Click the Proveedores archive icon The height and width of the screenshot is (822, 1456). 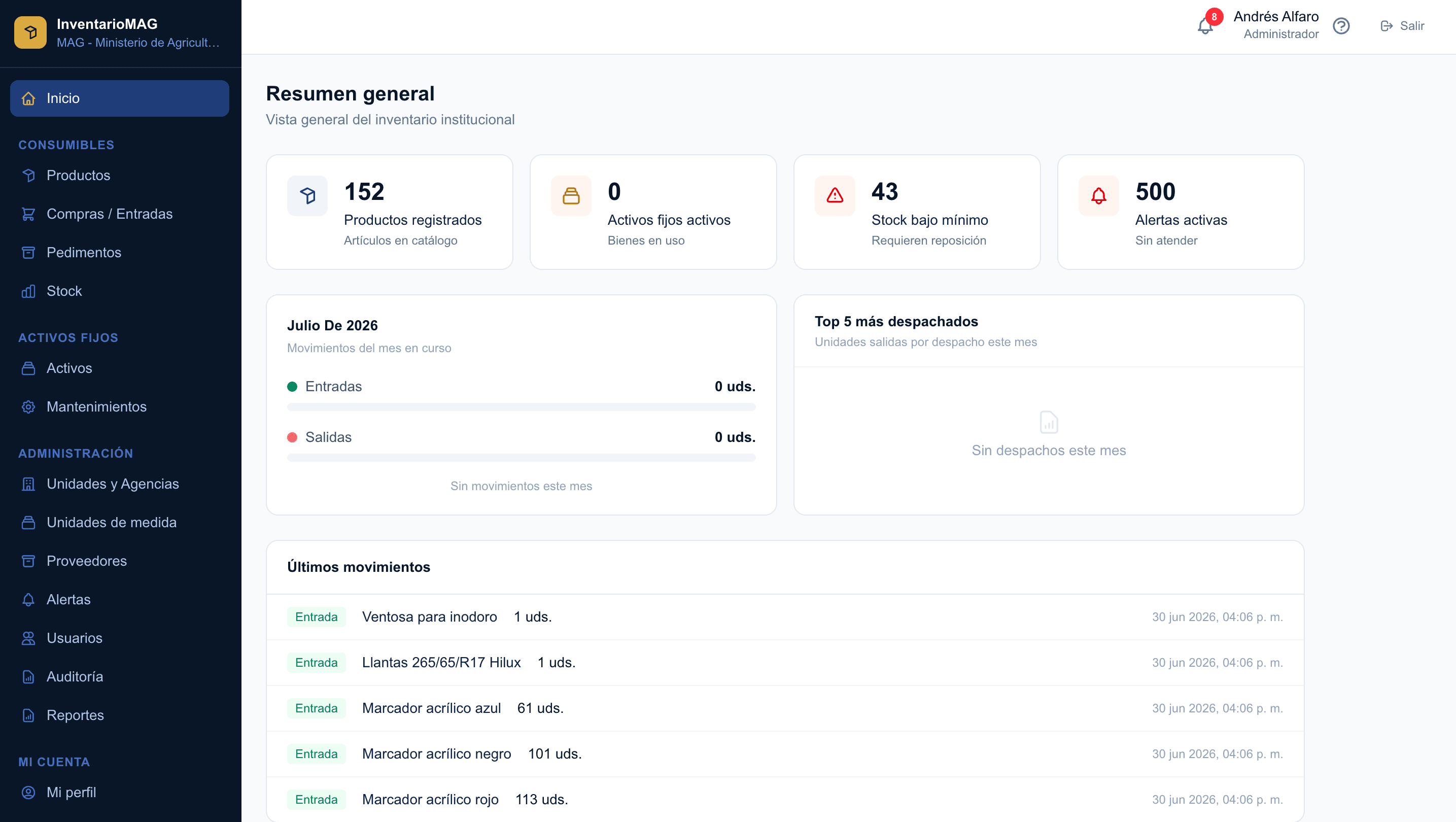pos(28,561)
